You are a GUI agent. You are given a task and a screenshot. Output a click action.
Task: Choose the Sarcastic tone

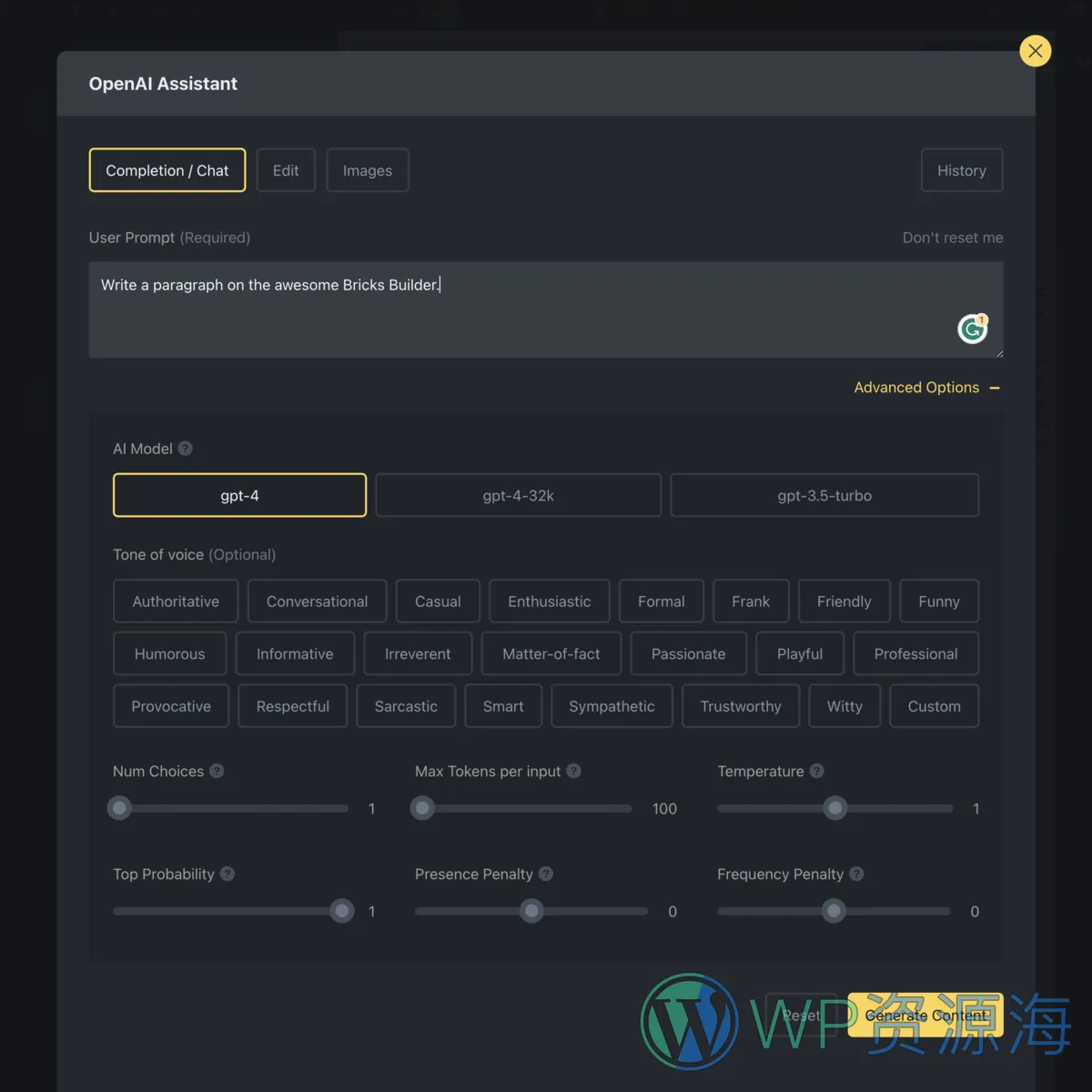click(406, 706)
